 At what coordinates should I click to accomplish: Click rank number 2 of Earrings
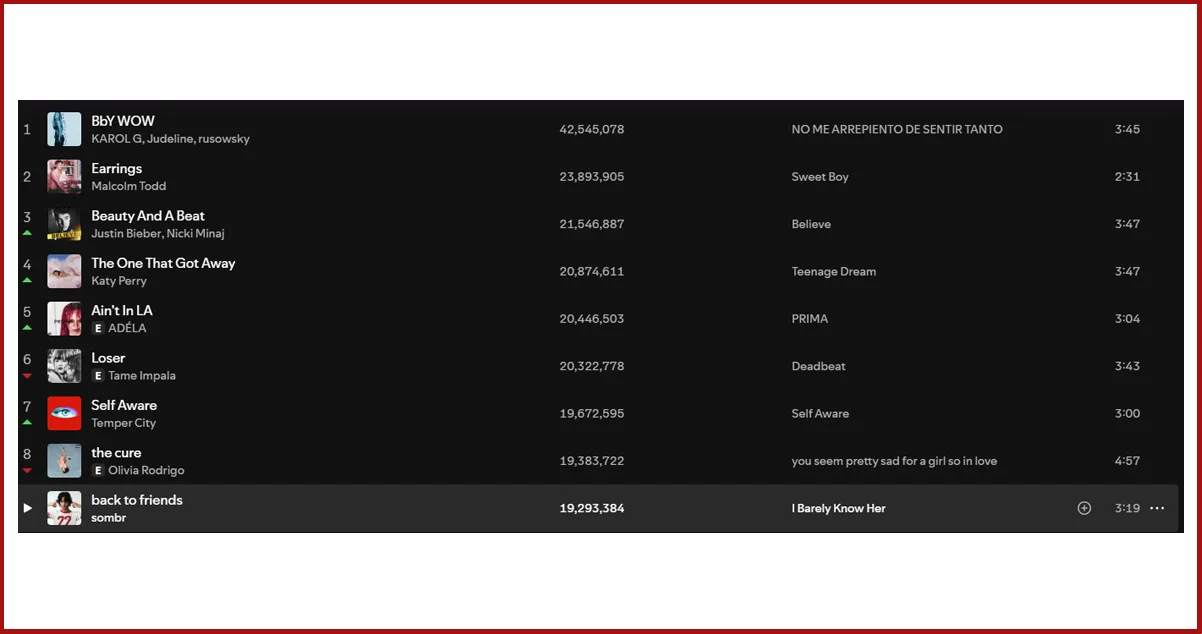[x=27, y=177]
